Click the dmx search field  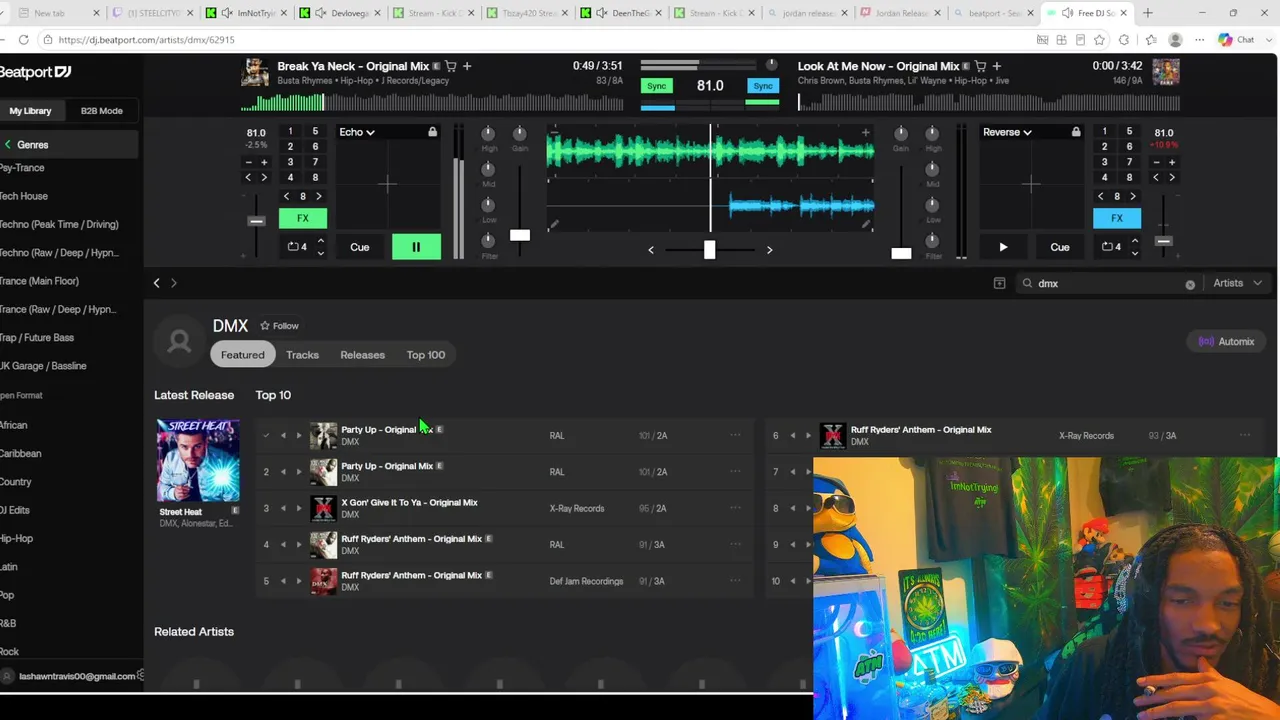(x=1108, y=284)
